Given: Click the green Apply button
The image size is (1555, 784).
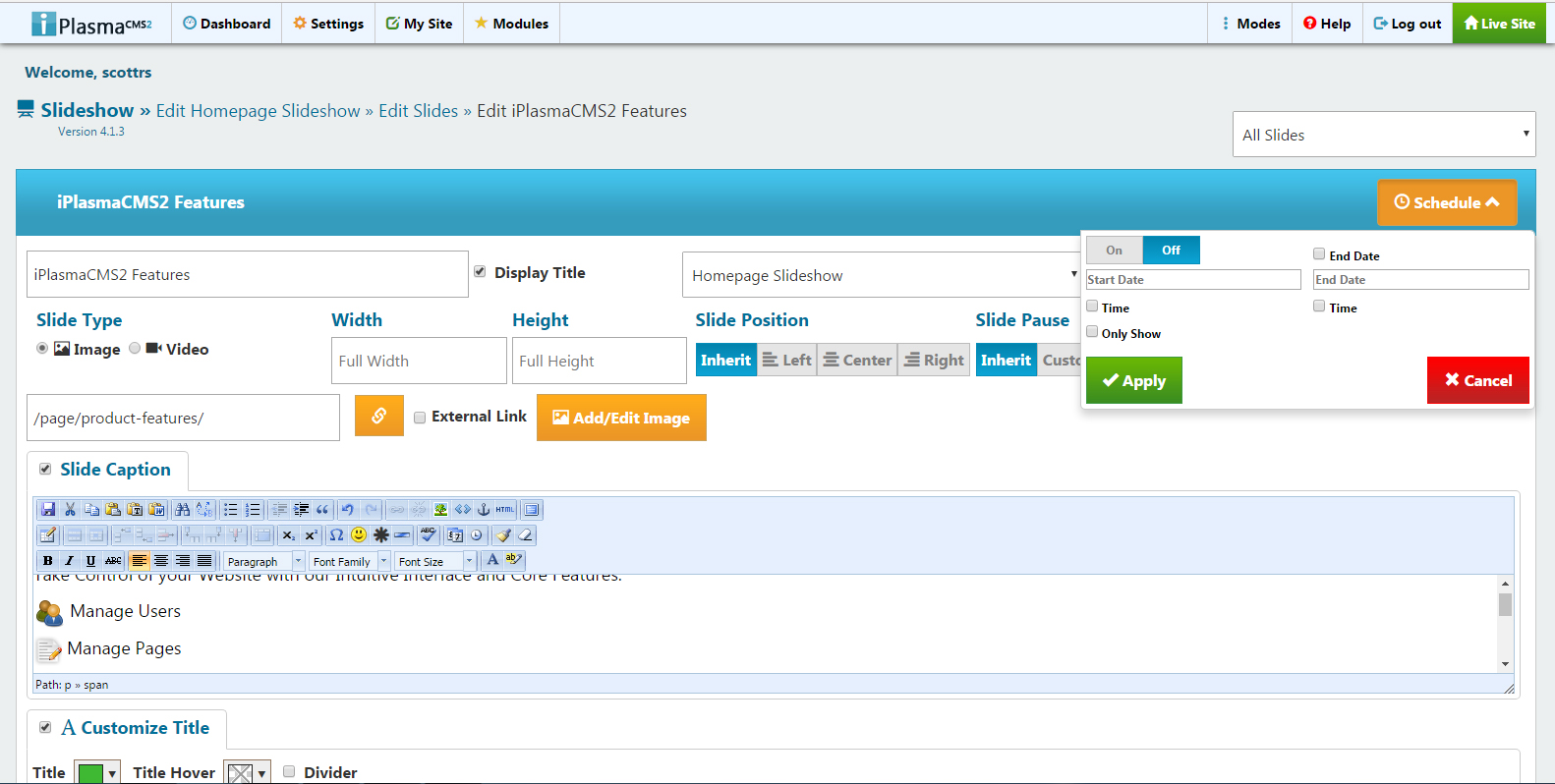Looking at the screenshot, I should [x=1134, y=380].
